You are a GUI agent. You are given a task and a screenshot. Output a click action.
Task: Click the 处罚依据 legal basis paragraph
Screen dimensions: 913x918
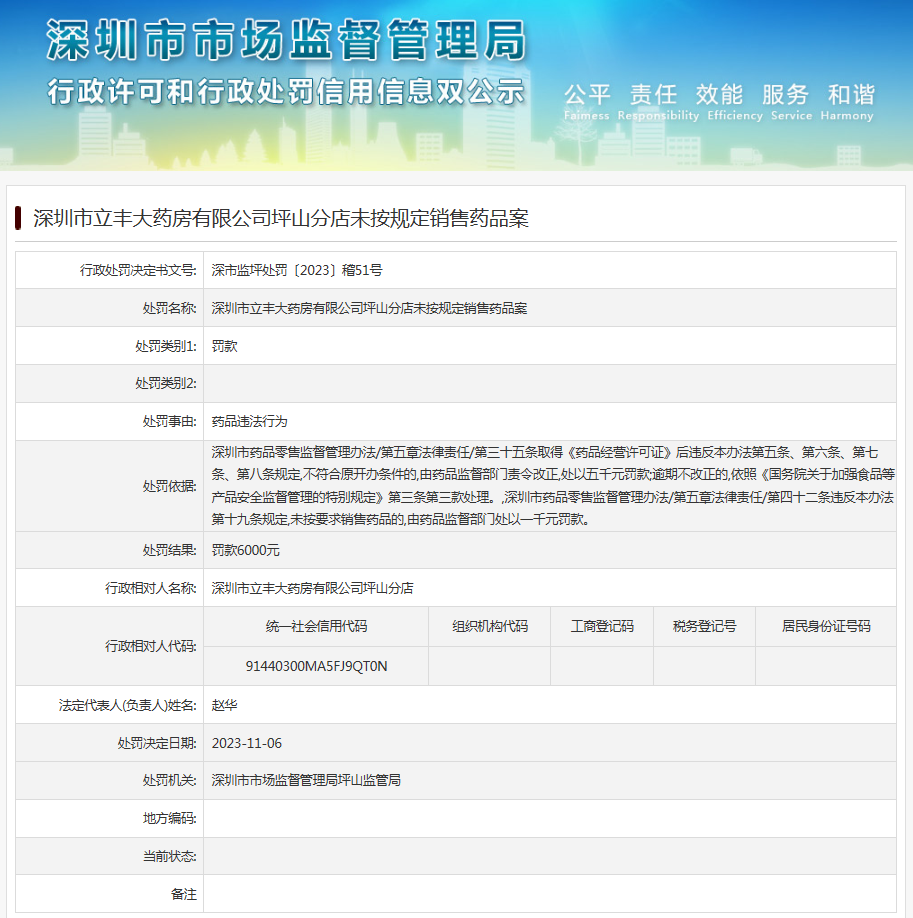[553, 486]
